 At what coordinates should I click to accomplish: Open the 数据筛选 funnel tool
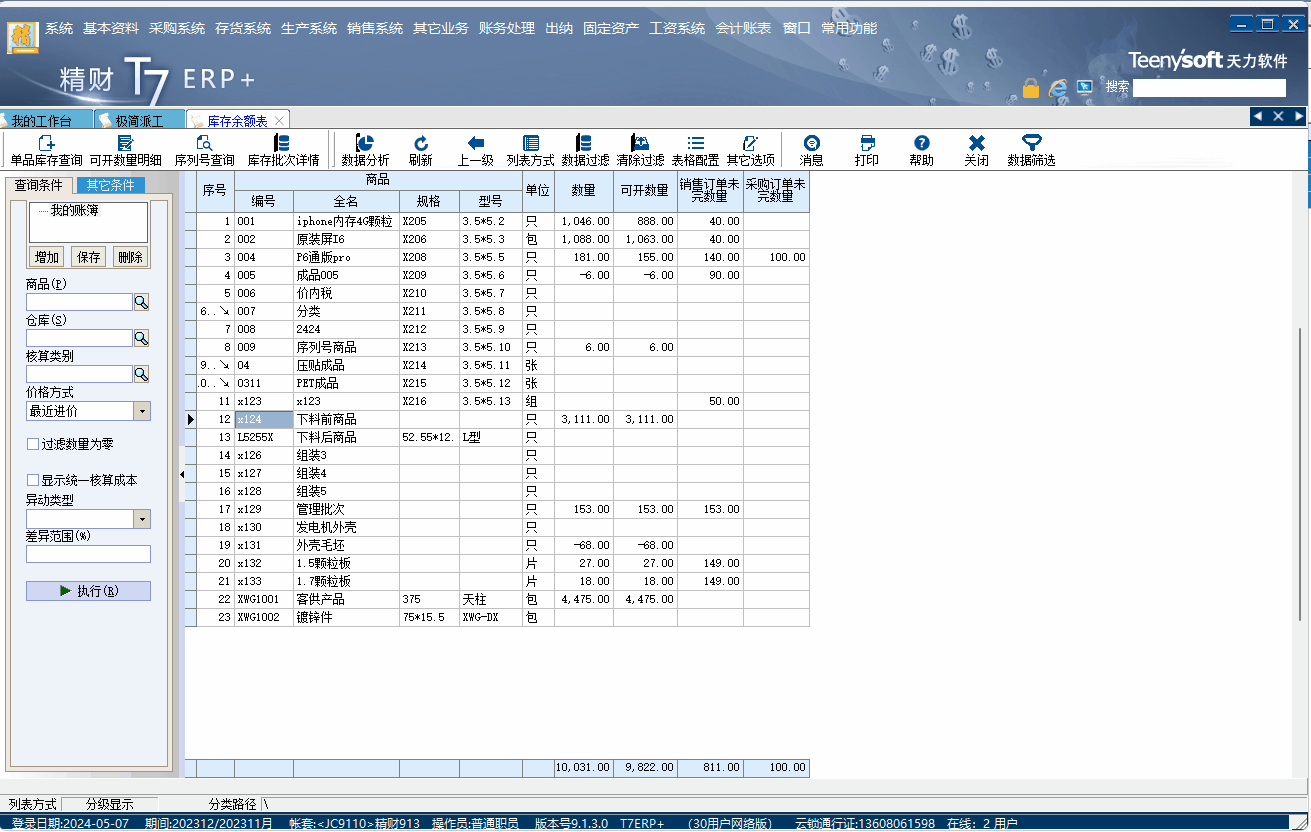[1031, 144]
